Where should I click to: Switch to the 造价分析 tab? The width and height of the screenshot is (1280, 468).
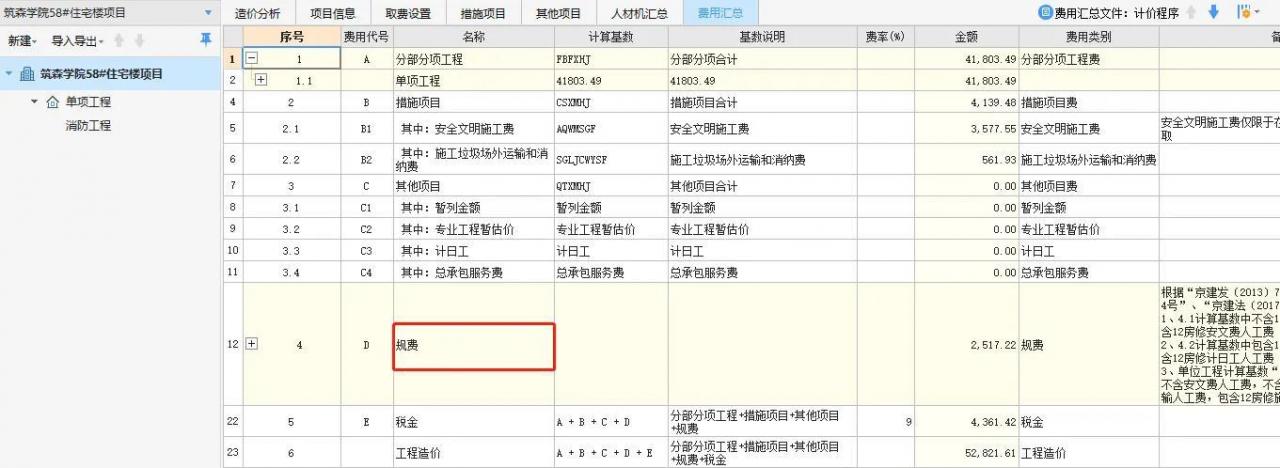(x=258, y=13)
